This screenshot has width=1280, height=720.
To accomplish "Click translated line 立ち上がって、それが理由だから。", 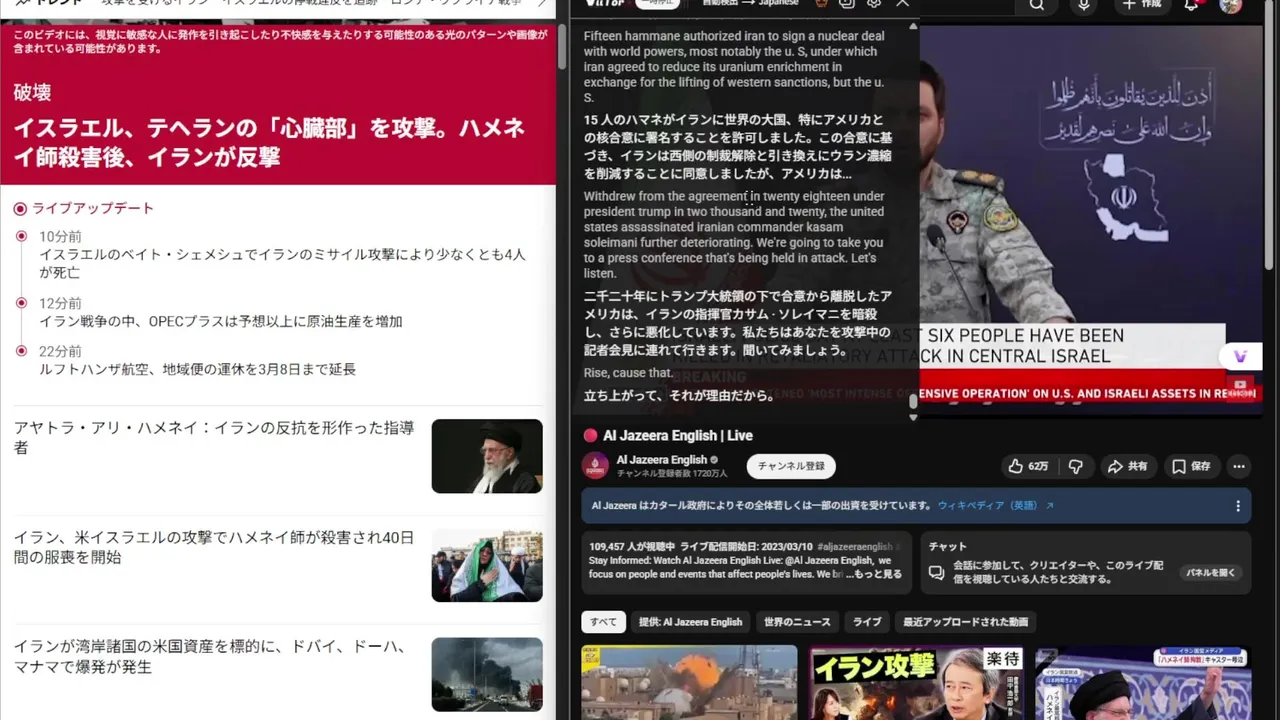I will 679,396.
